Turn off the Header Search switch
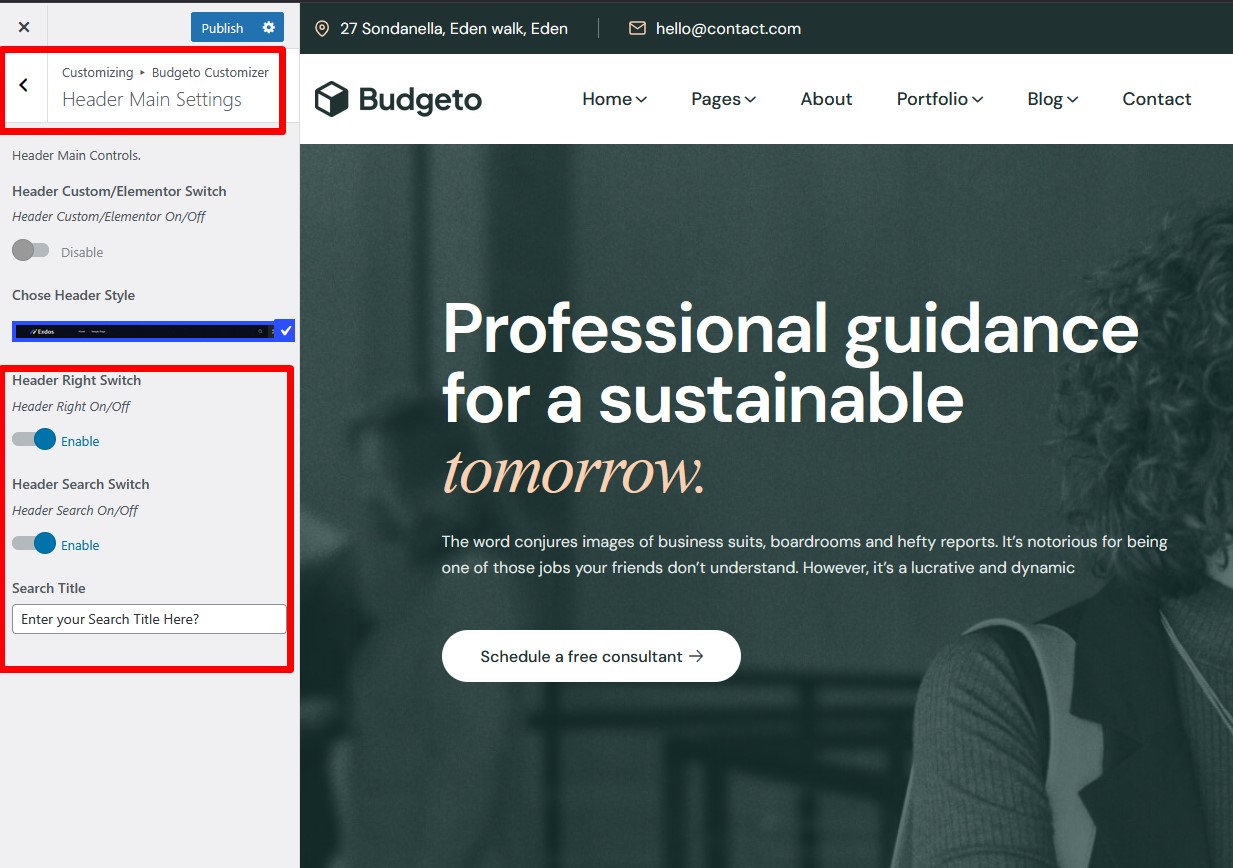The image size is (1233, 868). [34, 544]
